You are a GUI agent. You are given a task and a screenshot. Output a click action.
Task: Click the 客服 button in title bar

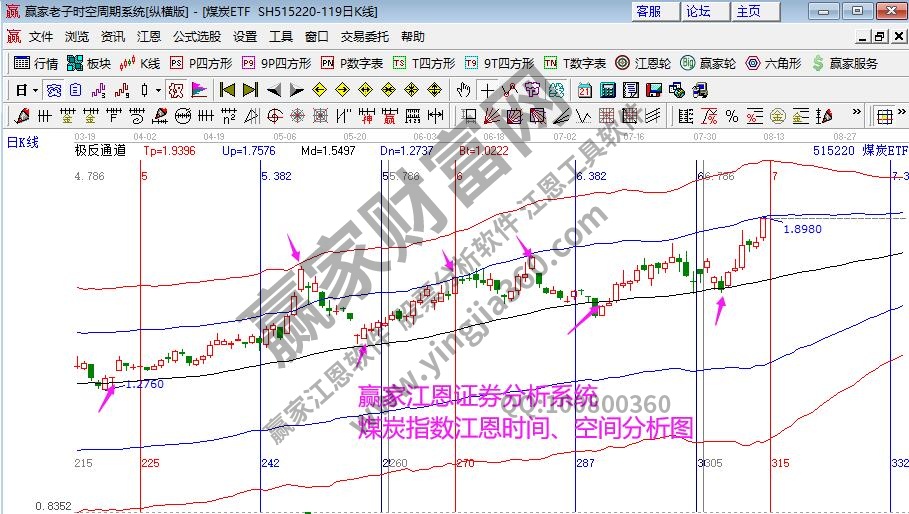pyautogui.click(x=655, y=12)
